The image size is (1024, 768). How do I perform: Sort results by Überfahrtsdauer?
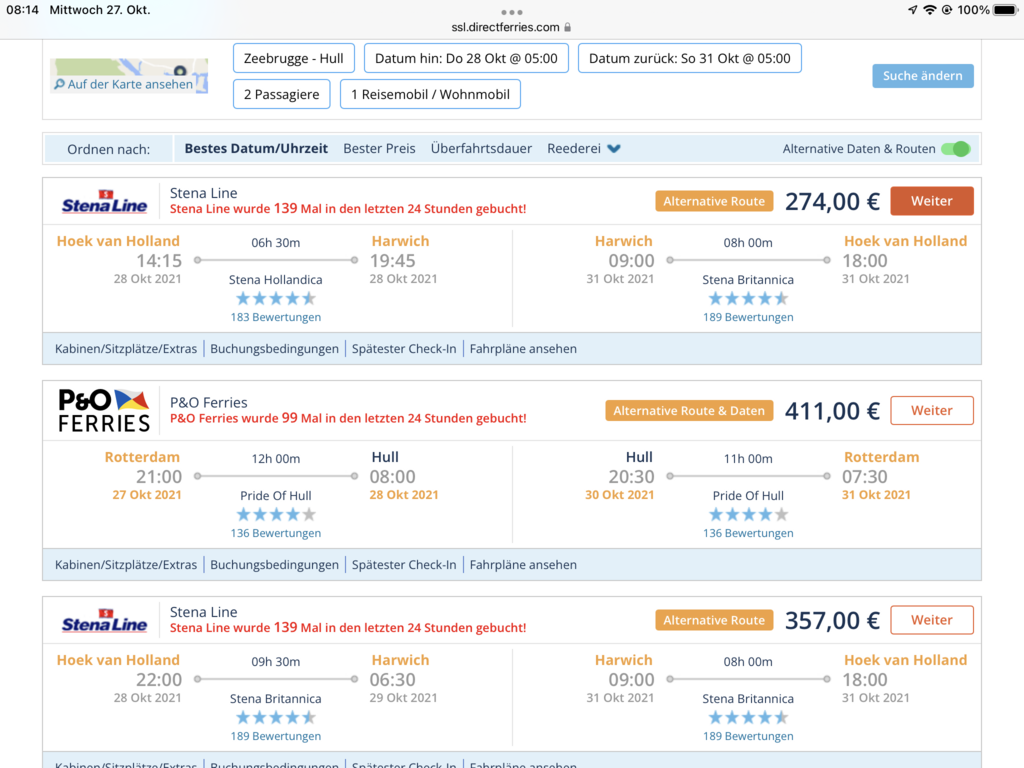[481, 148]
